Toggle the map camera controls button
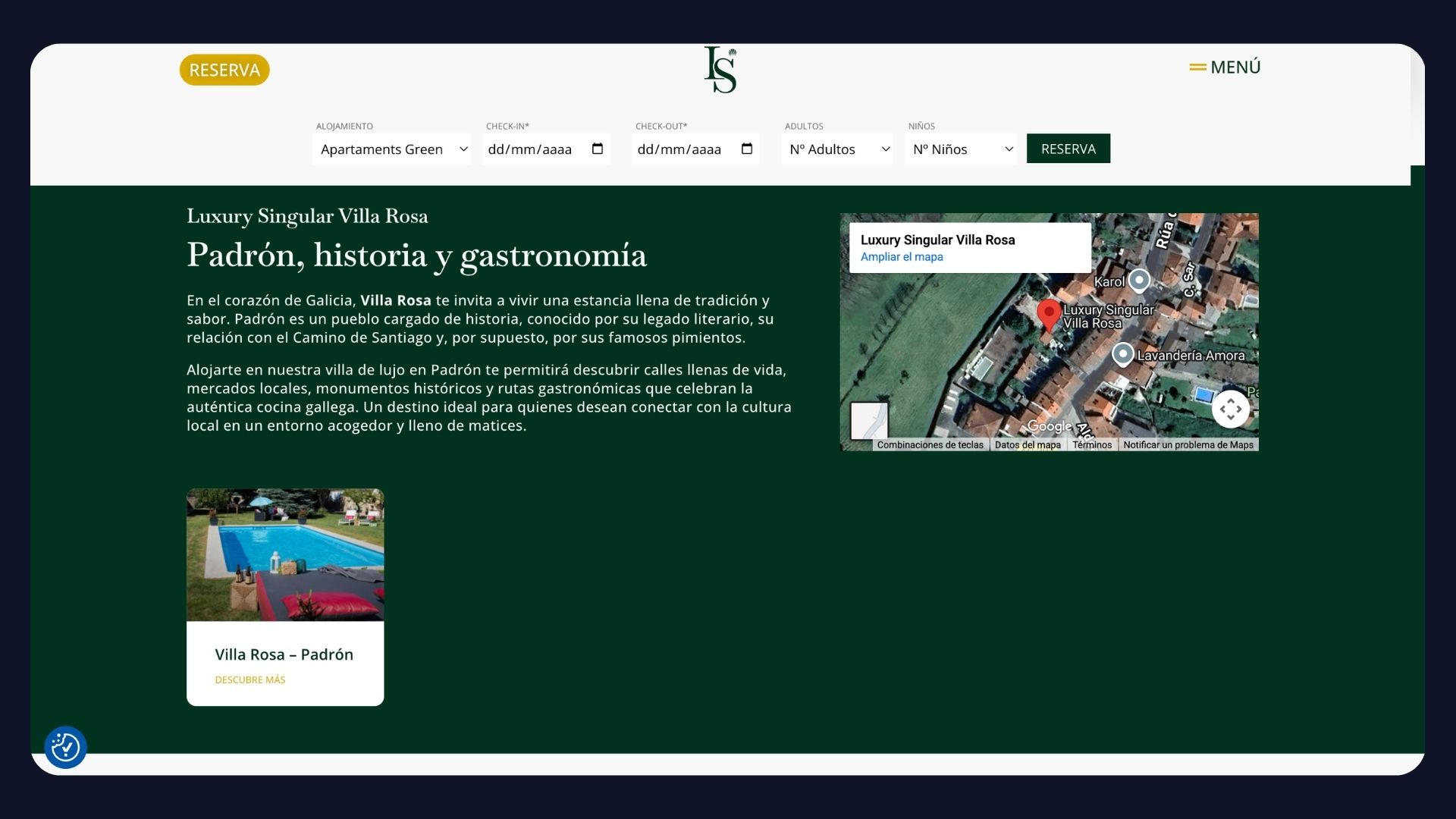 pyautogui.click(x=1230, y=409)
